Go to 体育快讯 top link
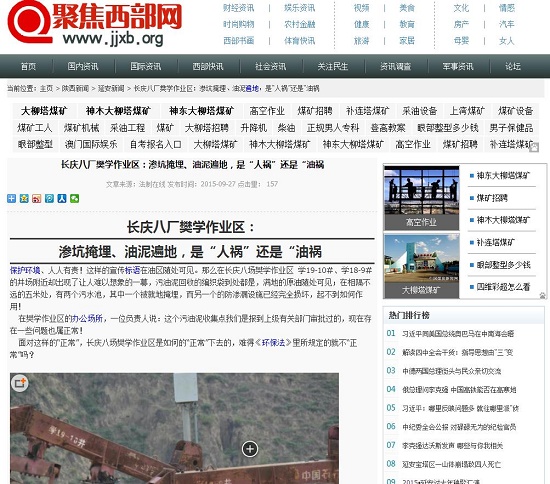 [x=300, y=41]
